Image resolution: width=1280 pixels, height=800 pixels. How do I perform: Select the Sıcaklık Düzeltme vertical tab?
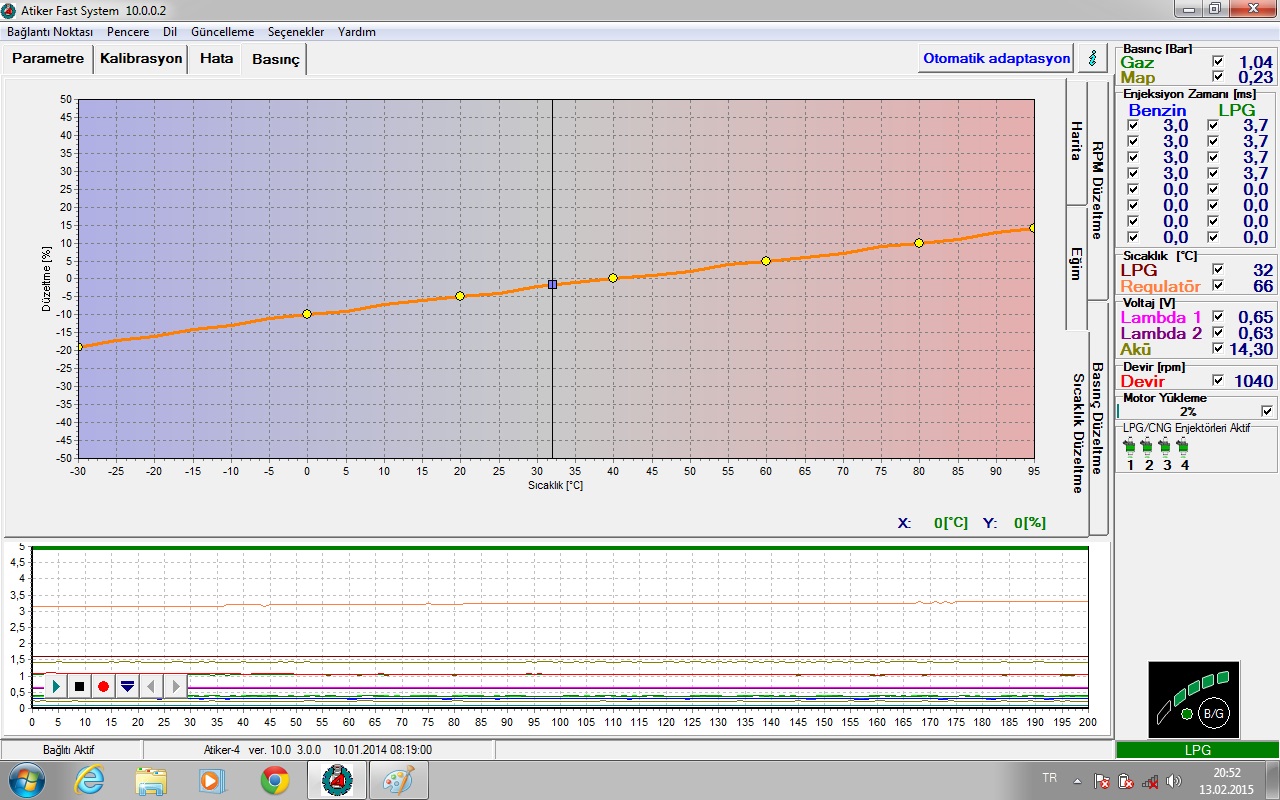coord(1077,433)
